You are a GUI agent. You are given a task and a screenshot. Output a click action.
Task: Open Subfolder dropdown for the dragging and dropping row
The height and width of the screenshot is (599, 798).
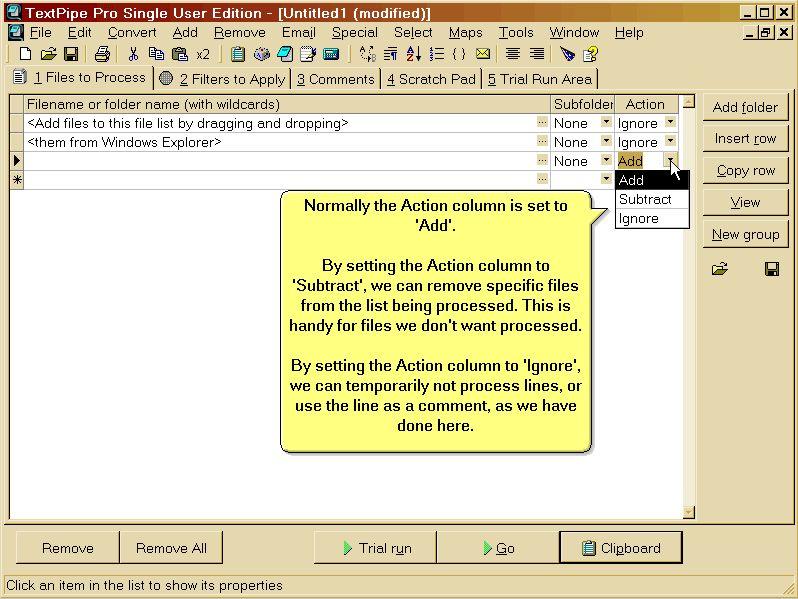(x=606, y=122)
